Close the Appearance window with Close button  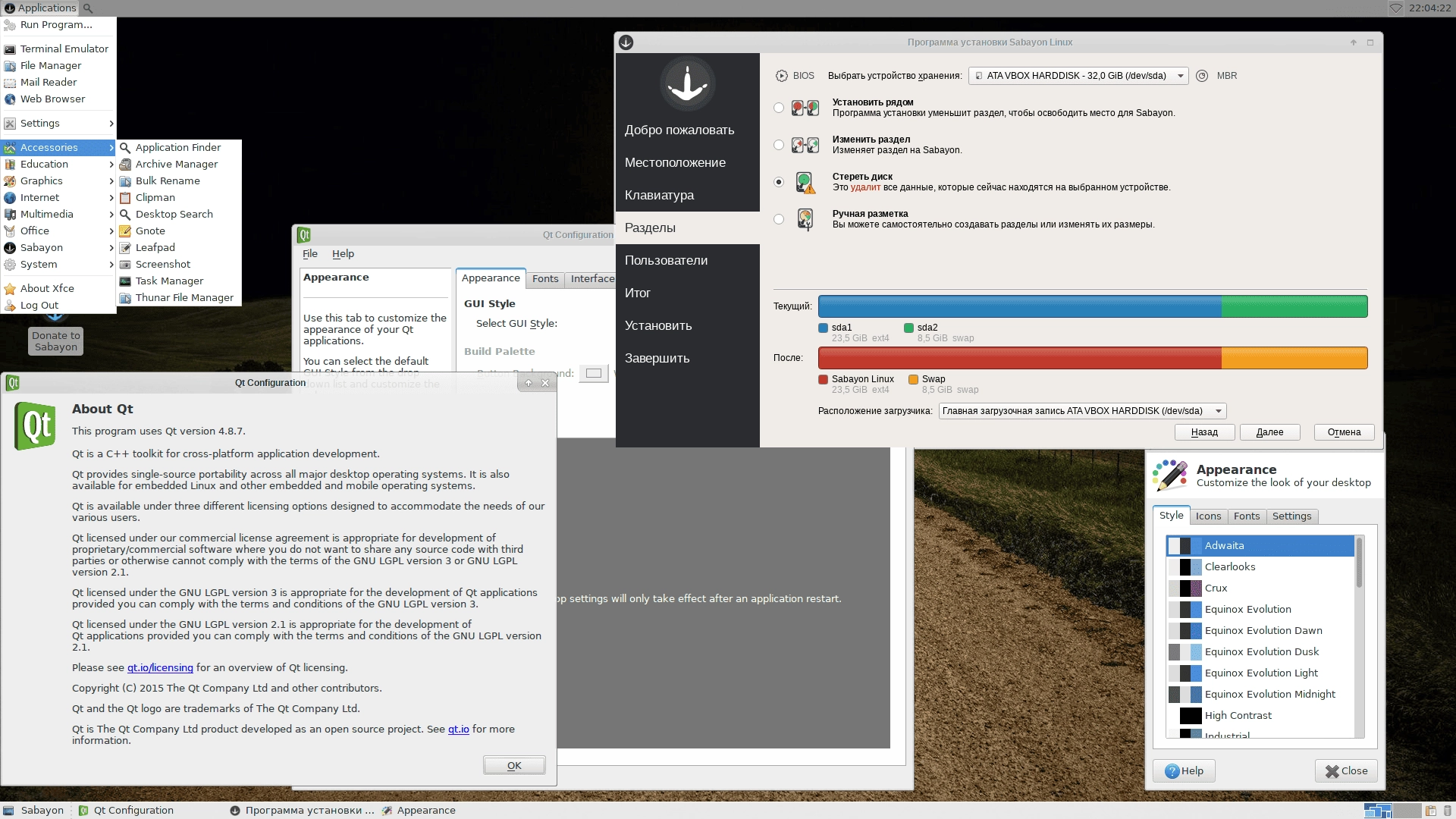click(x=1346, y=771)
